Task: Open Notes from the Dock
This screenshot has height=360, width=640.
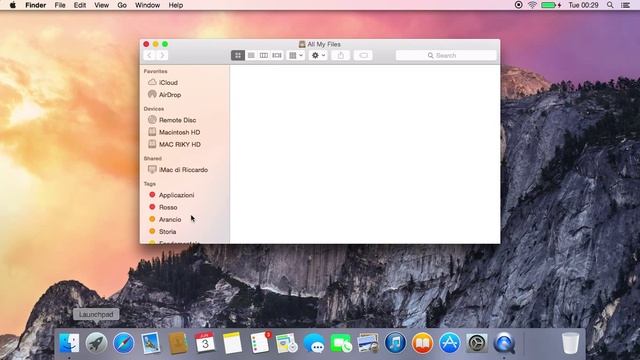Action: click(x=232, y=343)
